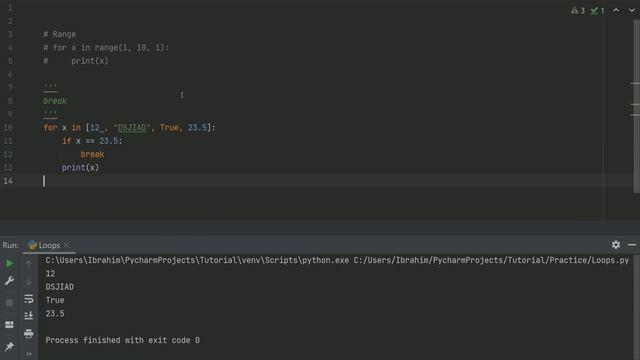640x360 pixels.
Task: Open python.exe interpreter path in console
Action: tap(197, 260)
